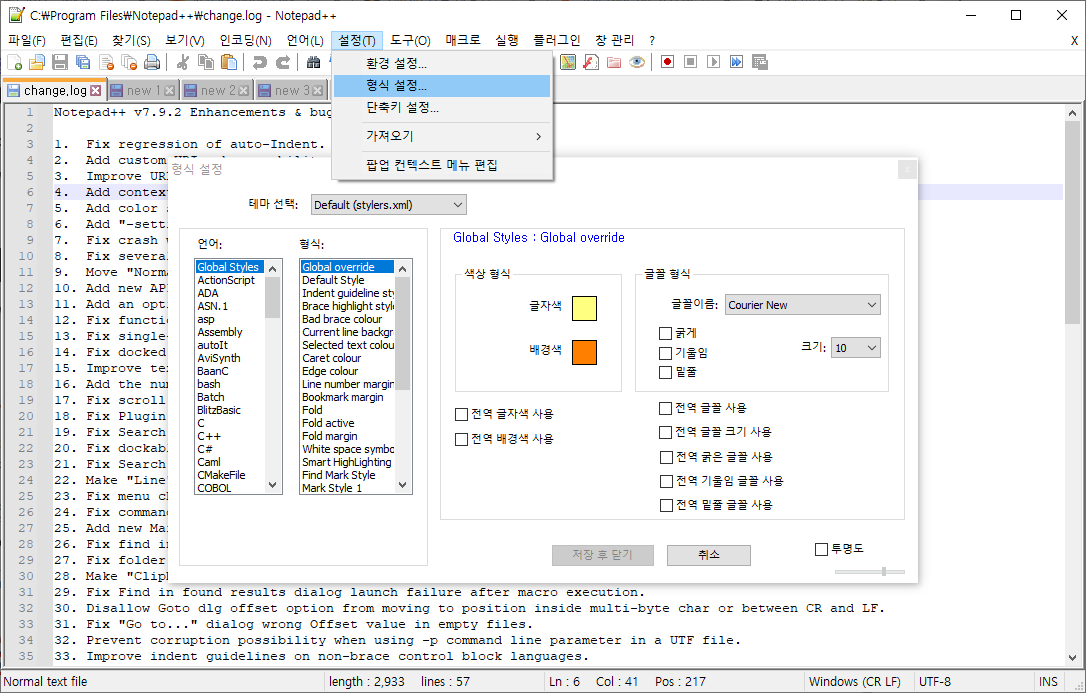Open the 글꼴이름 Courier New dropdown
Image resolution: width=1086 pixels, height=693 pixels.
[x=803, y=305]
